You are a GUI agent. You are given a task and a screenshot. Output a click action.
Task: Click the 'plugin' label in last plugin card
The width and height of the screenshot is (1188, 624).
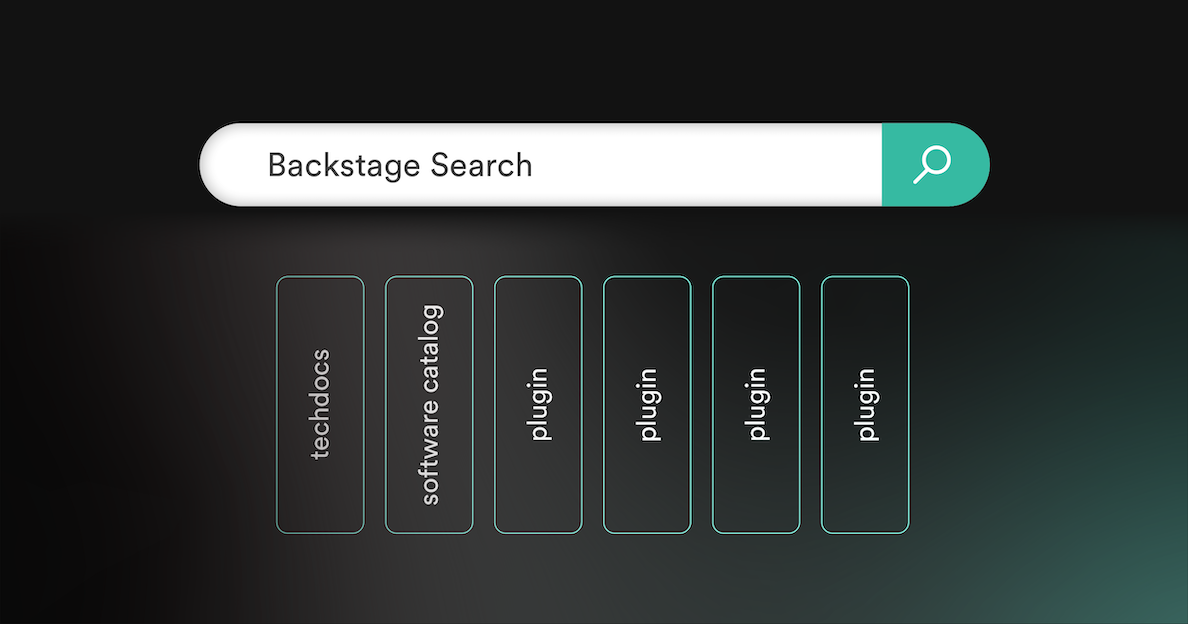(x=865, y=404)
